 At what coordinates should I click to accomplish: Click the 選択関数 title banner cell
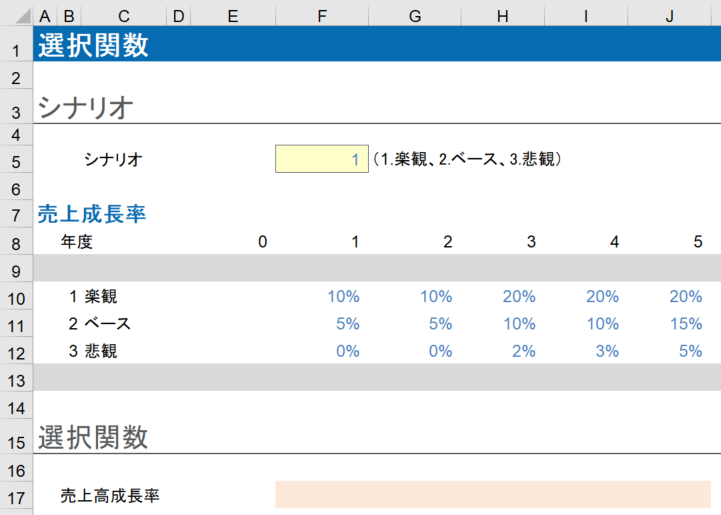tap(93, 45)
